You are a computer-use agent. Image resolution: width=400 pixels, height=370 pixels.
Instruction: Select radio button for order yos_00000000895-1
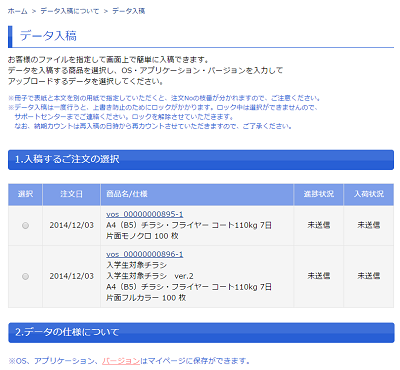click(x=25, y=226)
